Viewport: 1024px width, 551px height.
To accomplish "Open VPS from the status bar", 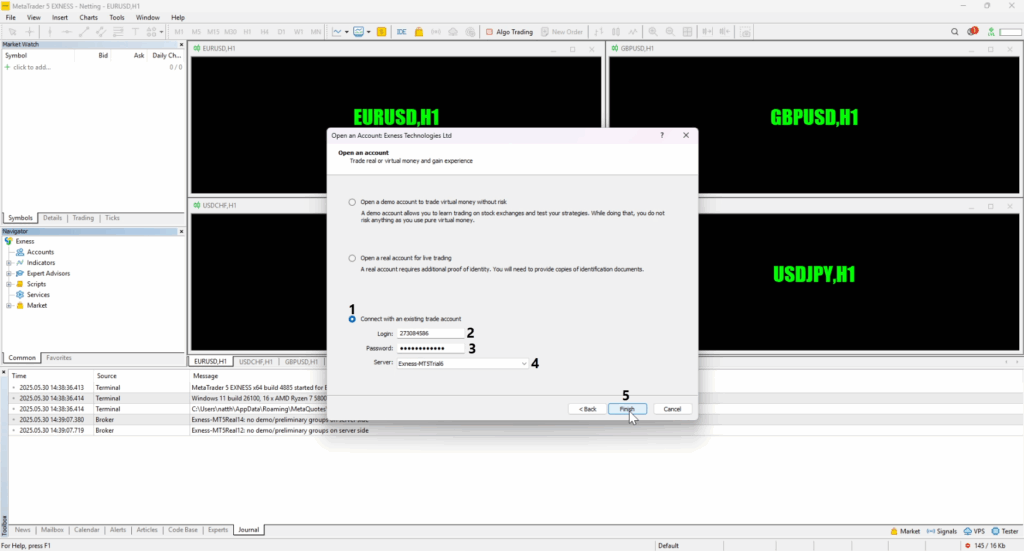I will coord(975,530).
